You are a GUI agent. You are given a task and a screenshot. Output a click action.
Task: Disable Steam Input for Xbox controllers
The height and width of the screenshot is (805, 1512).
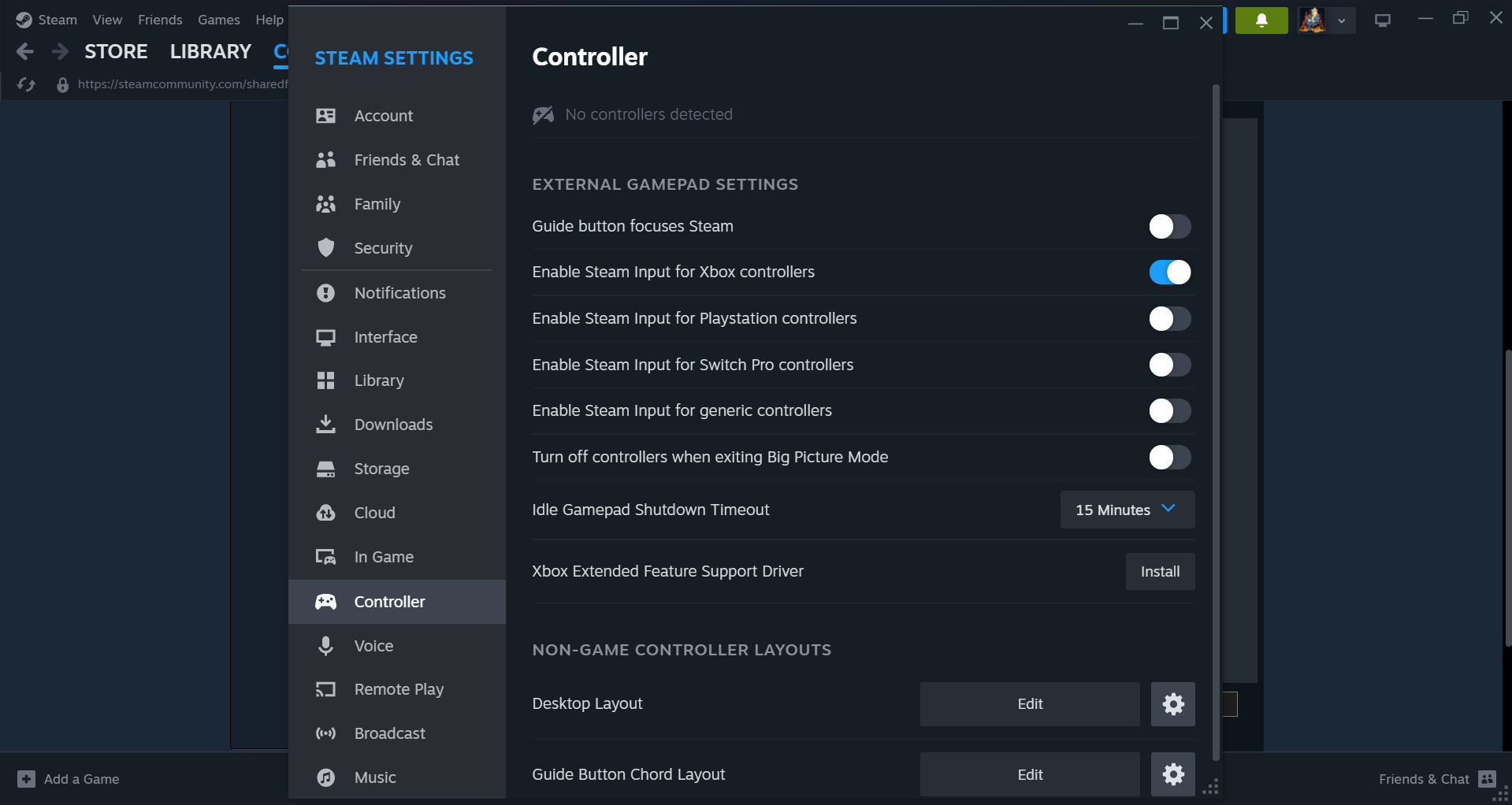(1169, 273)
